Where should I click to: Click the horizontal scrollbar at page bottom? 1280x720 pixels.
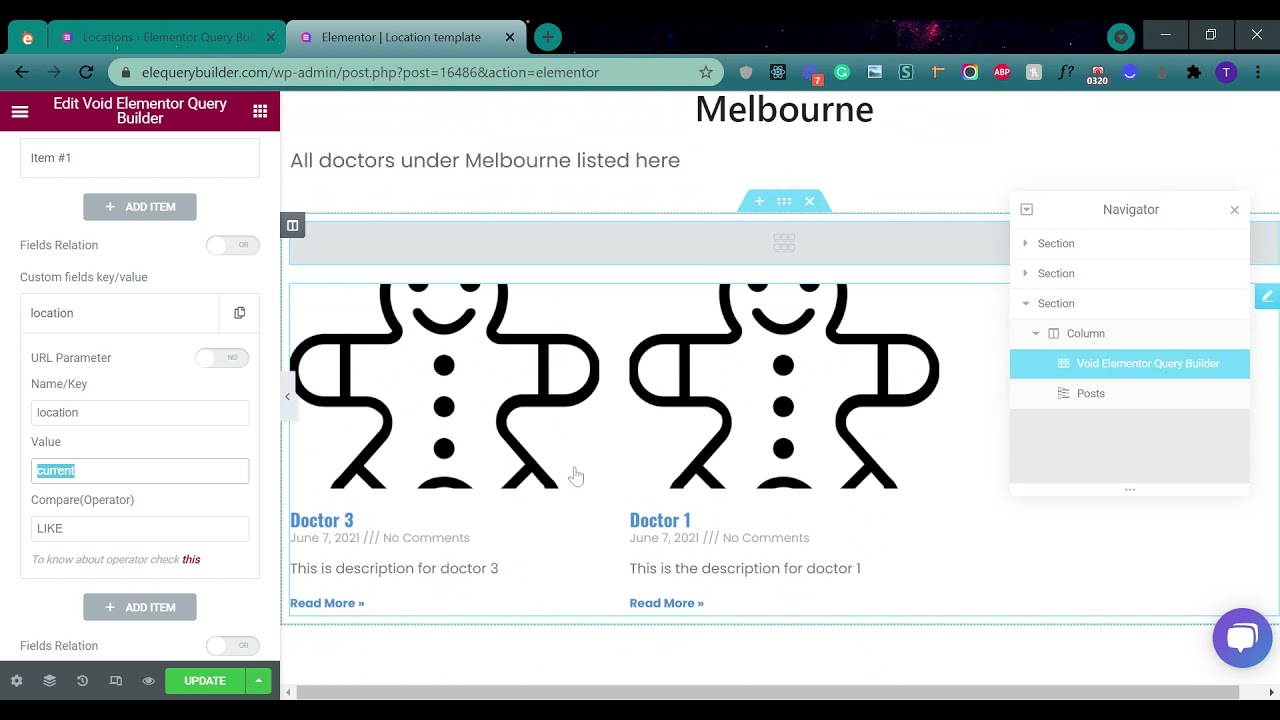[x=768, y=692]
